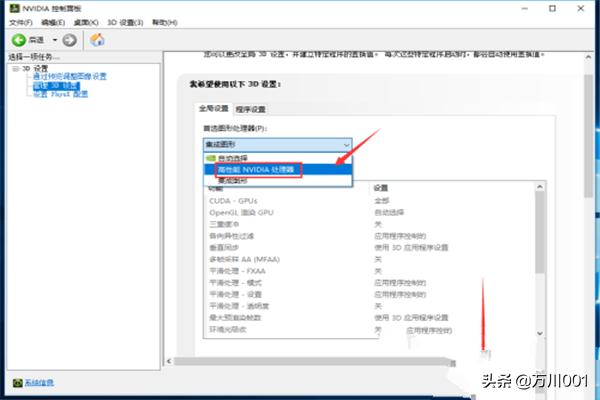Open the 桌面(K) menu

pyautogui.click(x=86, y=23)
